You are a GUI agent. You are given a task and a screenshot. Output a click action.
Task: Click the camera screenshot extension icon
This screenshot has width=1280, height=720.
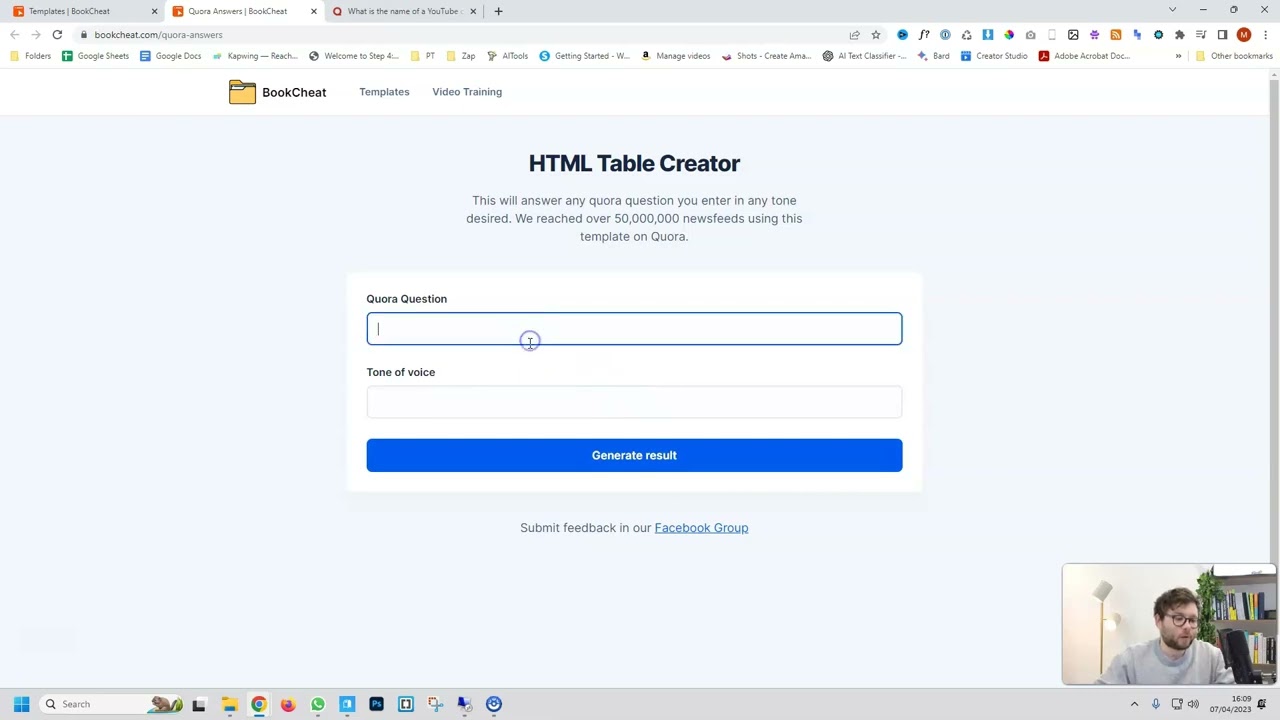(x=1030, y=35)
